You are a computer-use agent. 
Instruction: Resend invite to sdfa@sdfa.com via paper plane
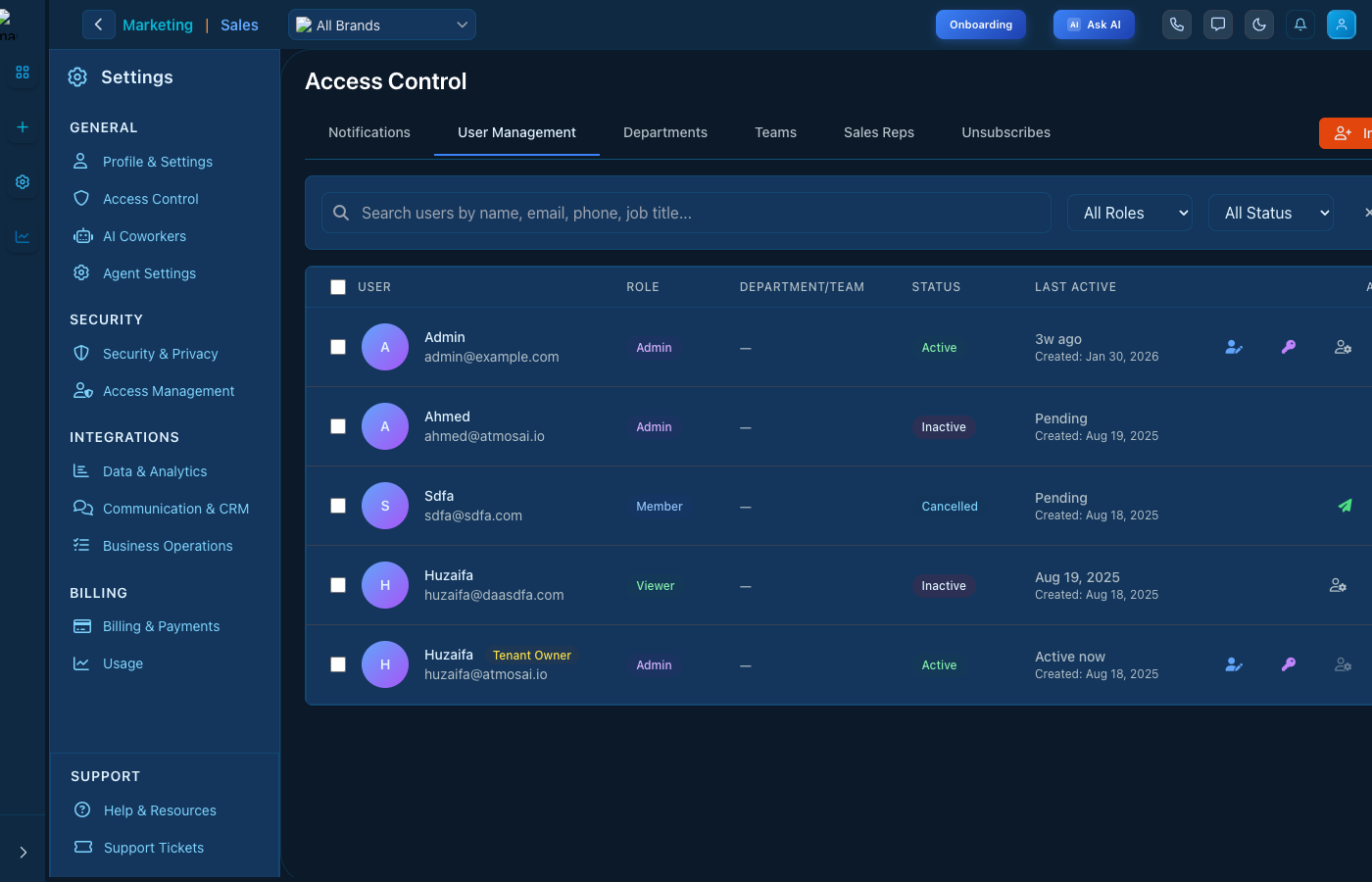(1345, 506)
